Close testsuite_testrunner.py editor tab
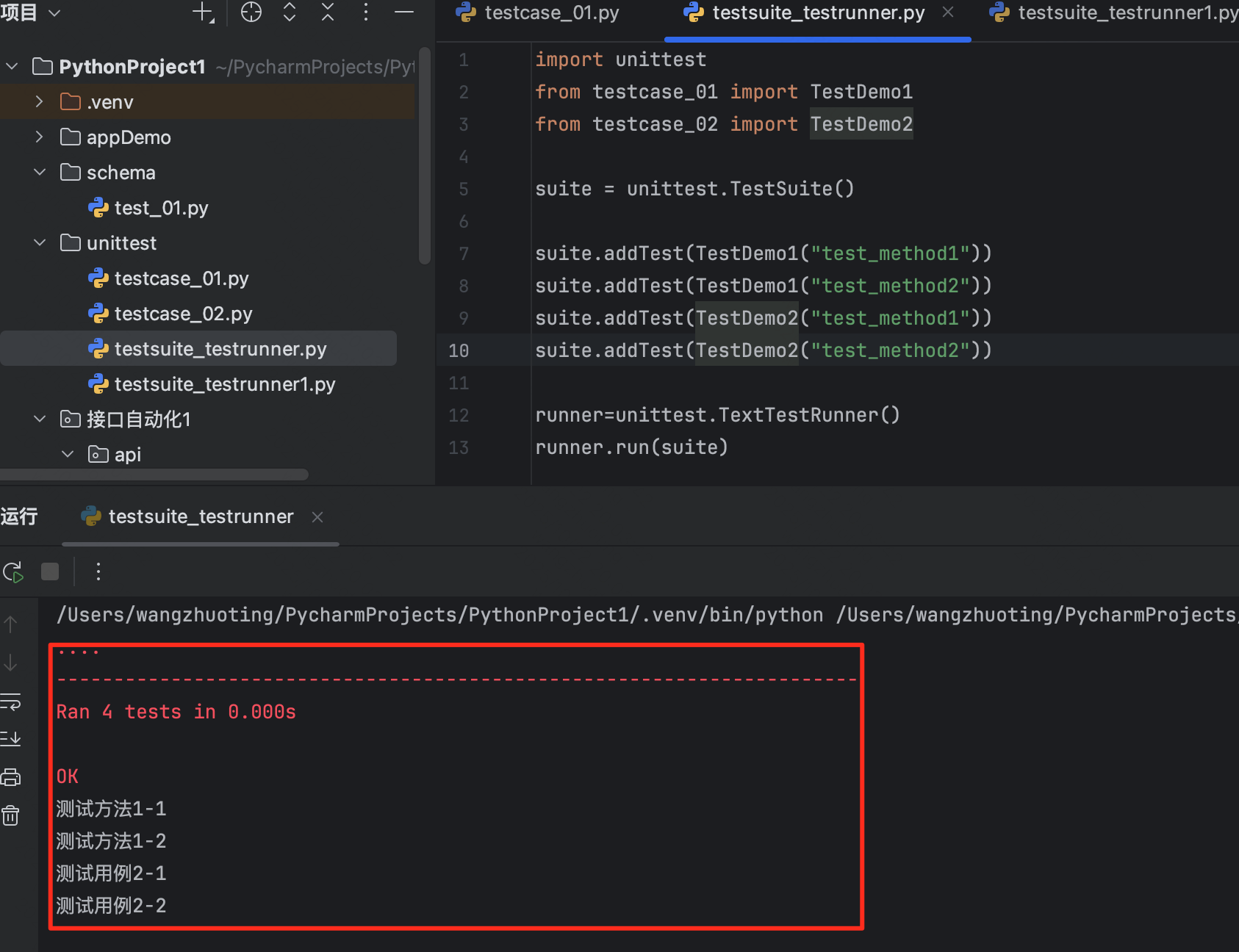 [948, 12]
